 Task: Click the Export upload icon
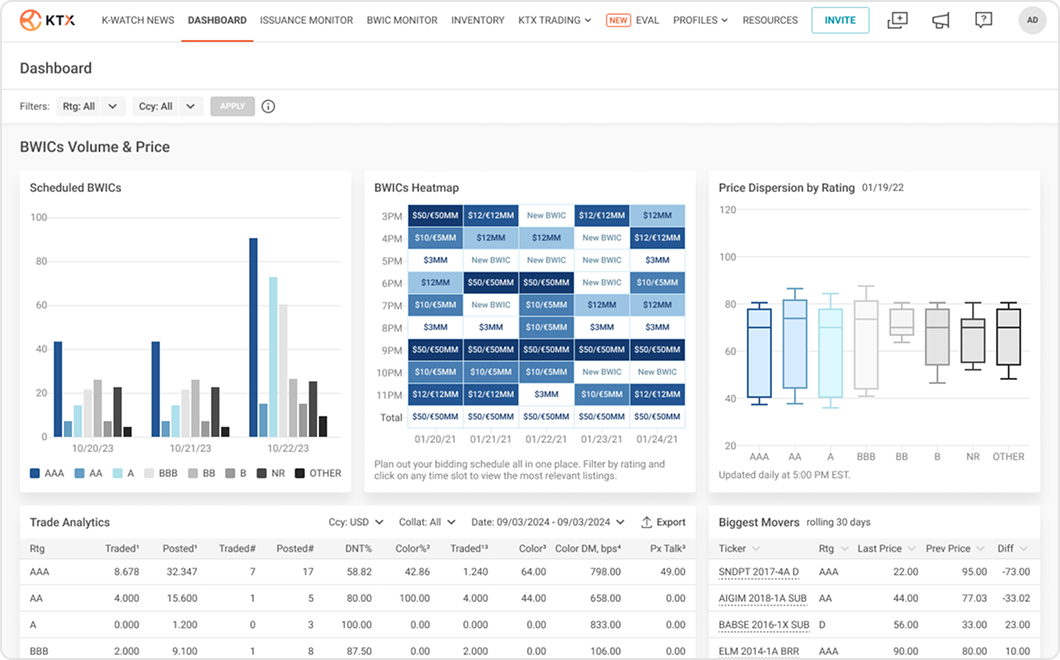646,522
